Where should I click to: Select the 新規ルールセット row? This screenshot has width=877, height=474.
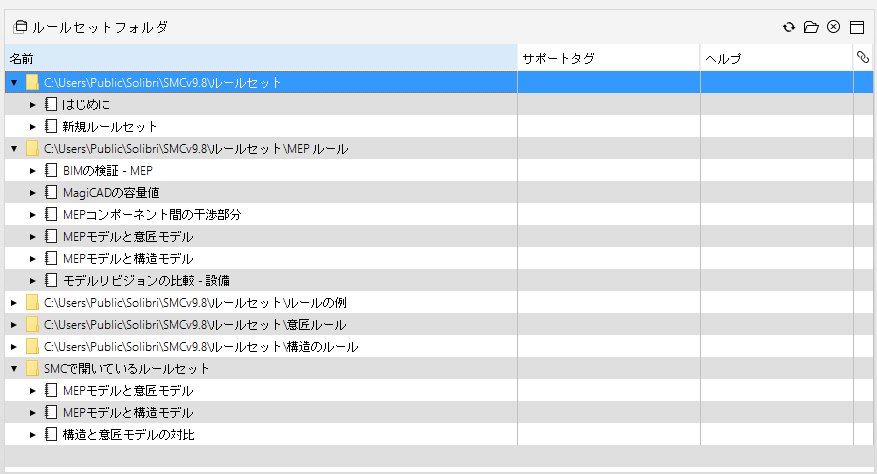pos(439,126)
